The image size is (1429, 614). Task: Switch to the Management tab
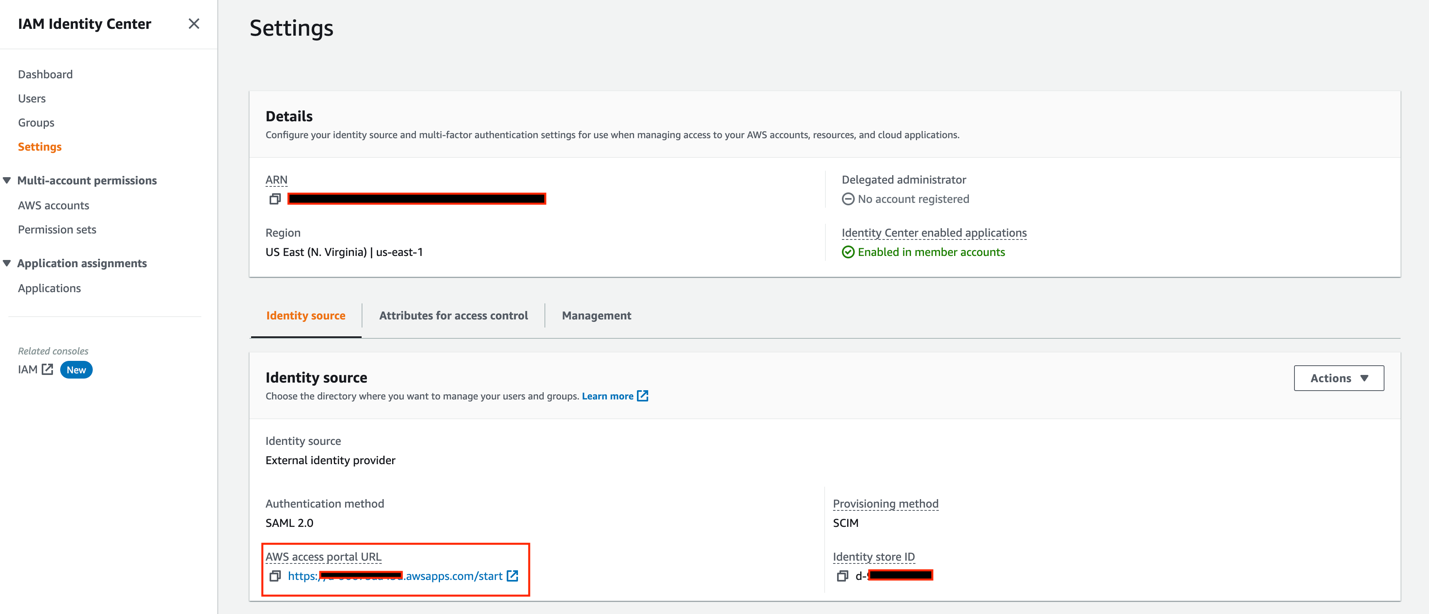tap(596, 316)
